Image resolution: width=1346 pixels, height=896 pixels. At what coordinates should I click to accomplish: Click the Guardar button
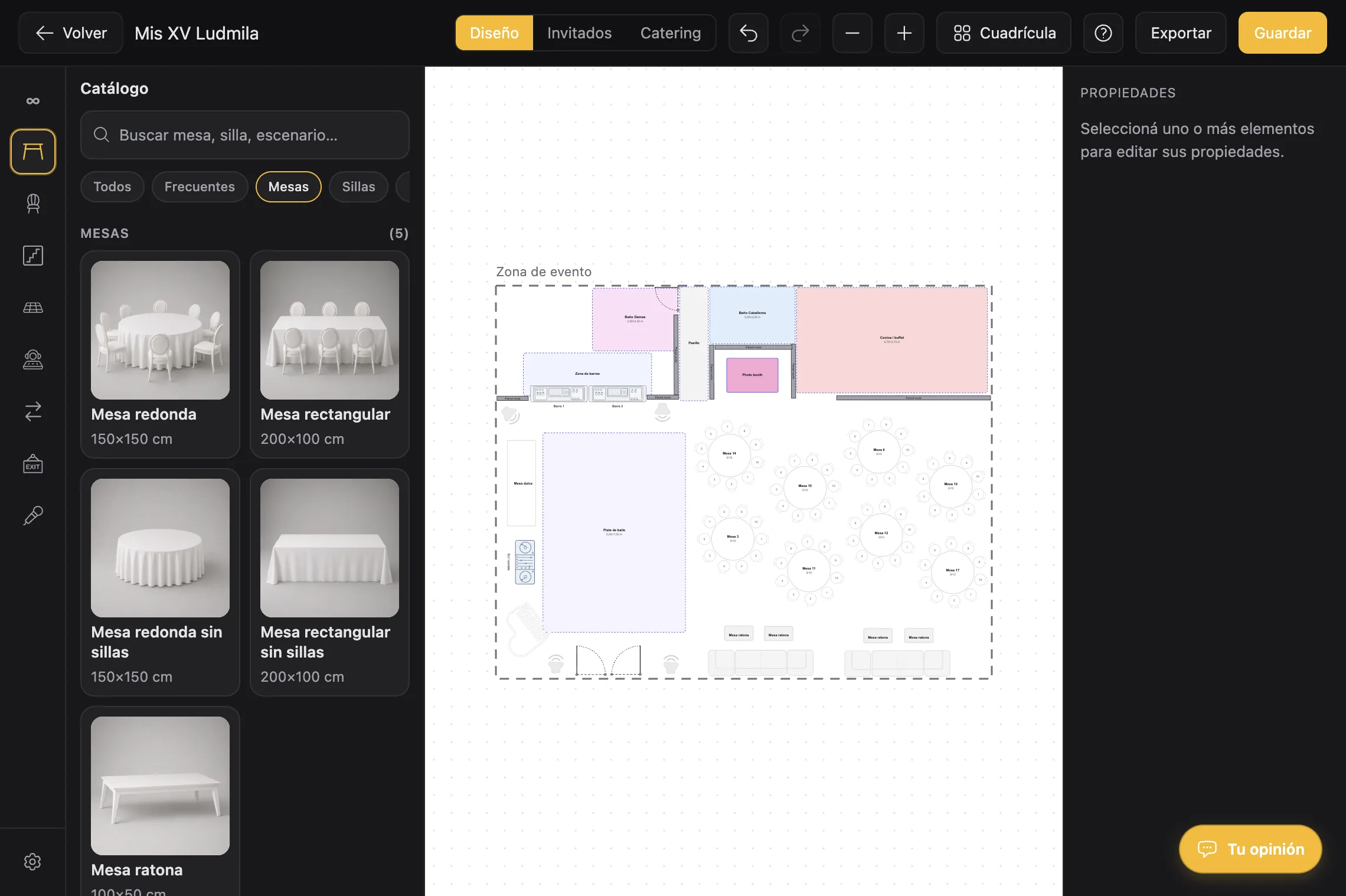[x=1282, y=33]
